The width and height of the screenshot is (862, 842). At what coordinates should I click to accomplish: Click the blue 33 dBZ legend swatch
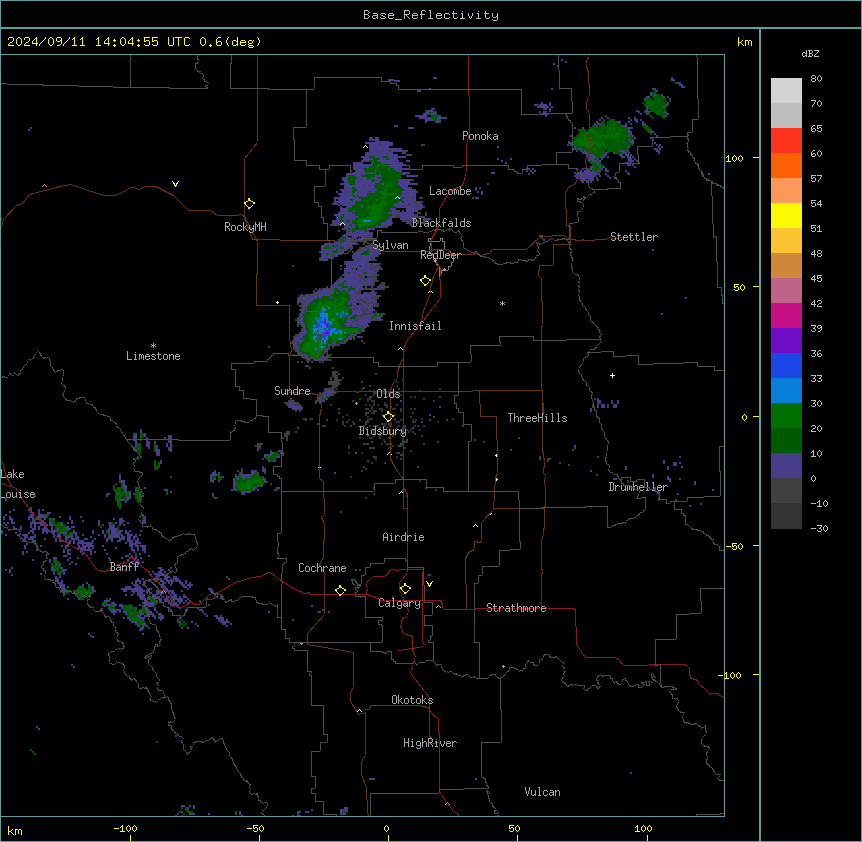tap(786, 365)
